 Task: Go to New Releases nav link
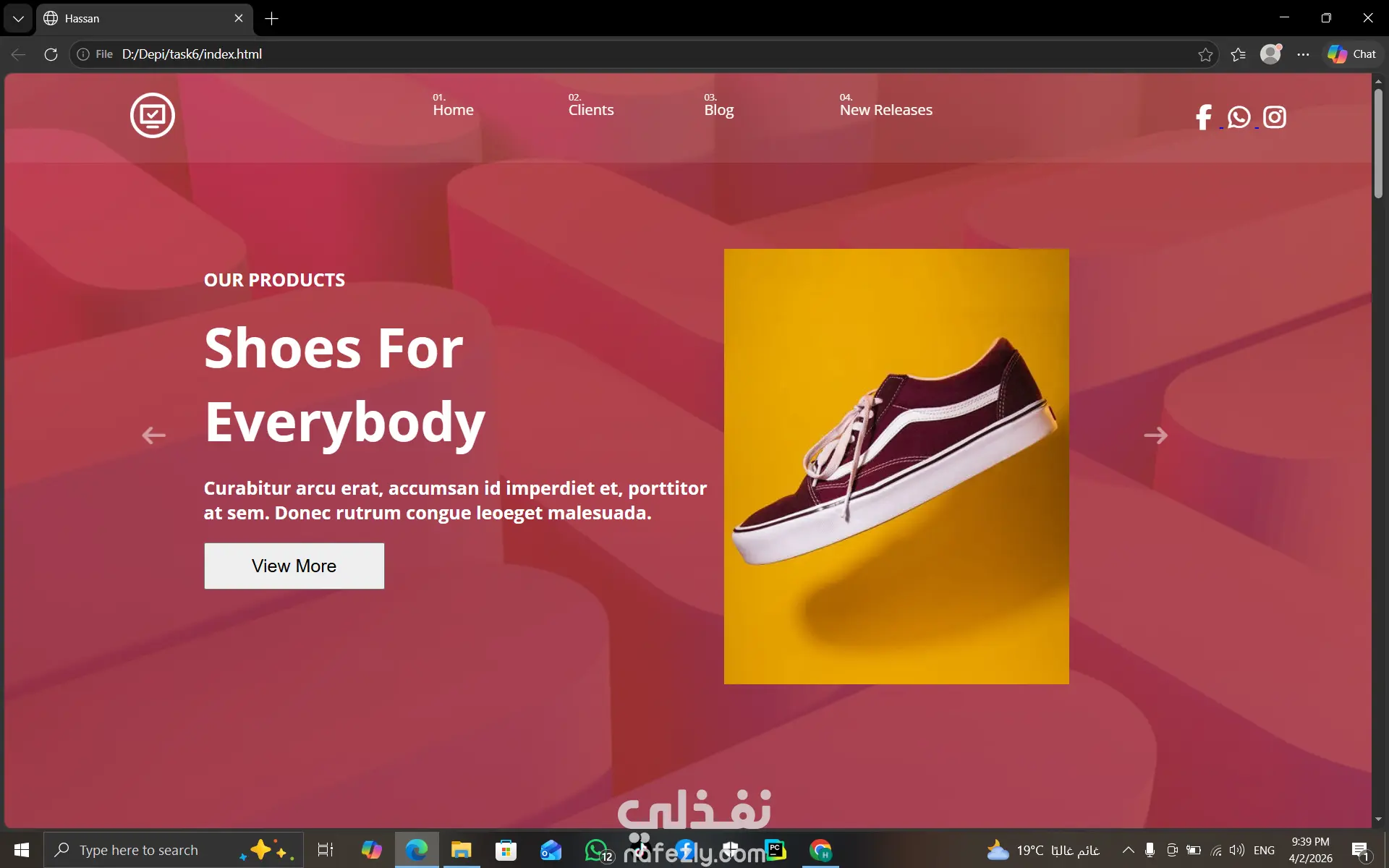(x=885, y=110)
